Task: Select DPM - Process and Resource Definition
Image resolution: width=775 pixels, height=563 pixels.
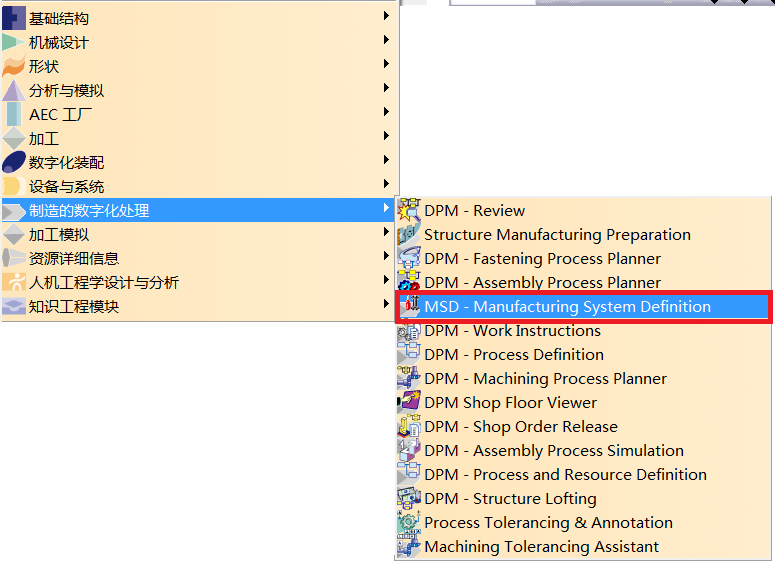Action: (x=584, y=474)
